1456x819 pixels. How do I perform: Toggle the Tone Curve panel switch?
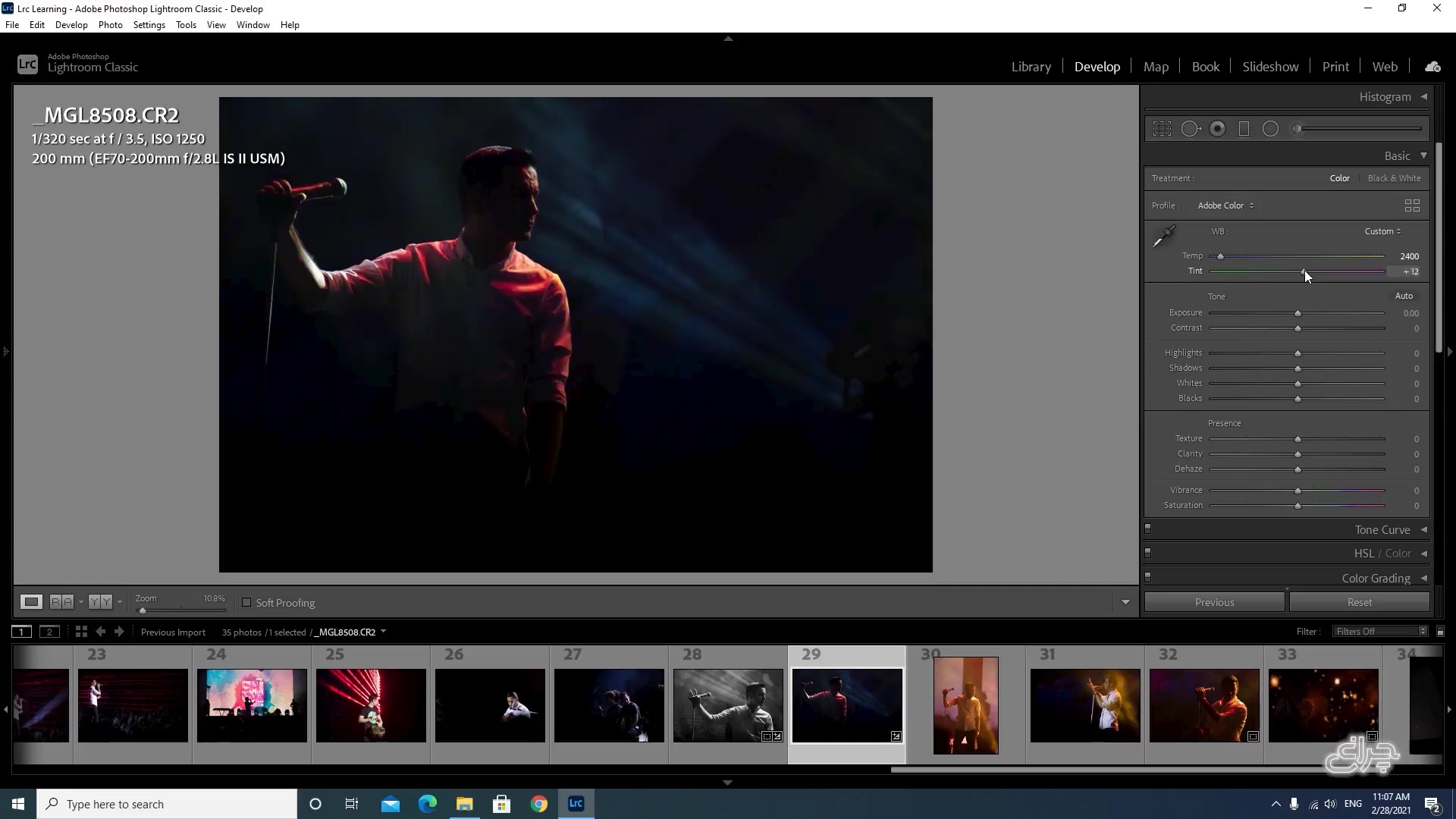(x=1147, y=529)
